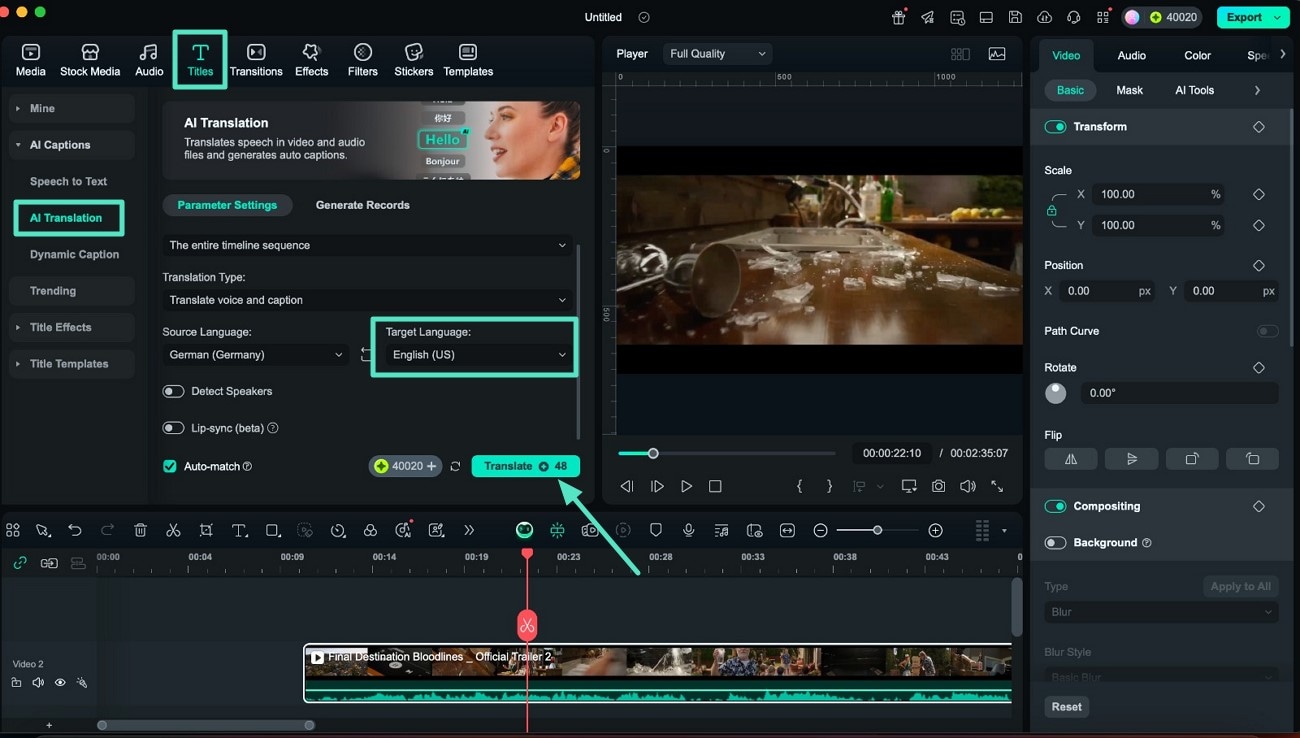Image resolution: width=1300 pixels, height=738 pixels.
Task: Disable the Transform toggle
Action: [1055, 127]
